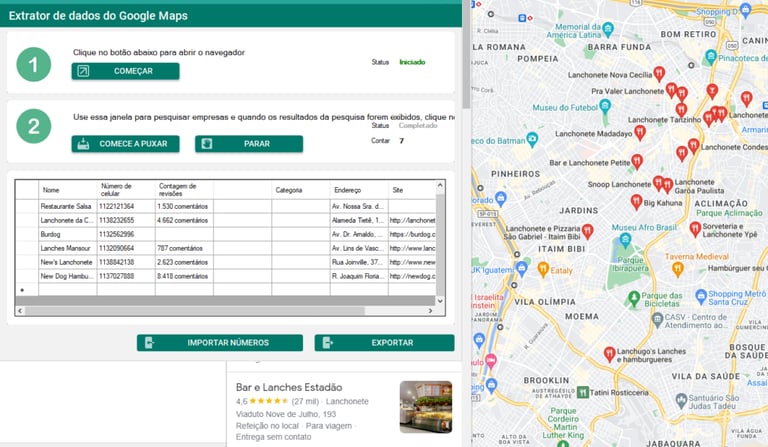Click the table's horizontal scrollbar thumb
Image resolution: width=768 pixels, height=447 pixels.
pyautogui.click(x=195, y=311)
